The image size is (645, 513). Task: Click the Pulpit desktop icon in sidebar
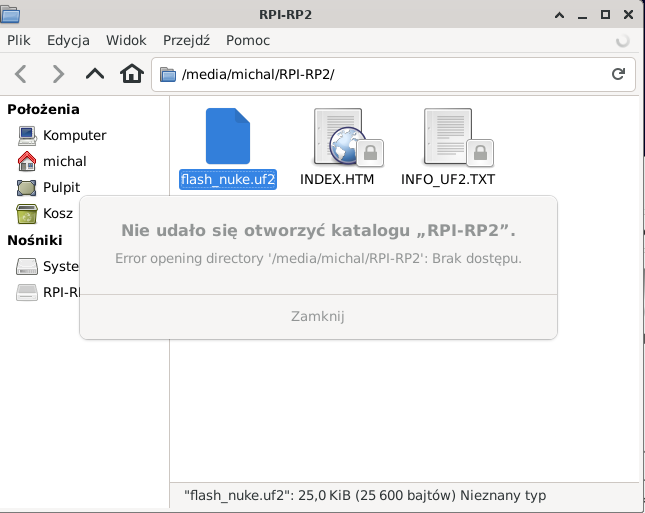27,188
